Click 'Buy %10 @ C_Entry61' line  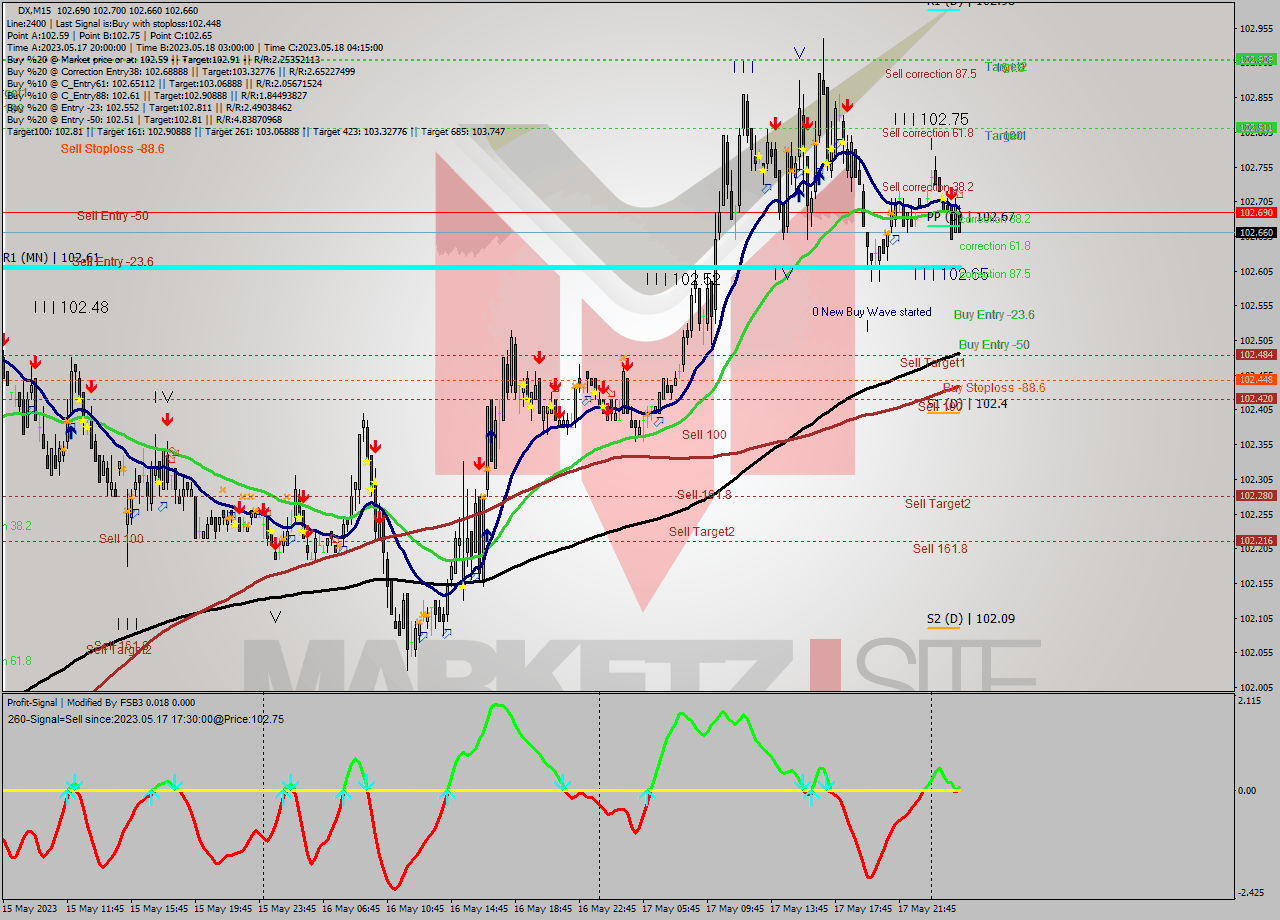pyautogui.click(x=164, y=83)
